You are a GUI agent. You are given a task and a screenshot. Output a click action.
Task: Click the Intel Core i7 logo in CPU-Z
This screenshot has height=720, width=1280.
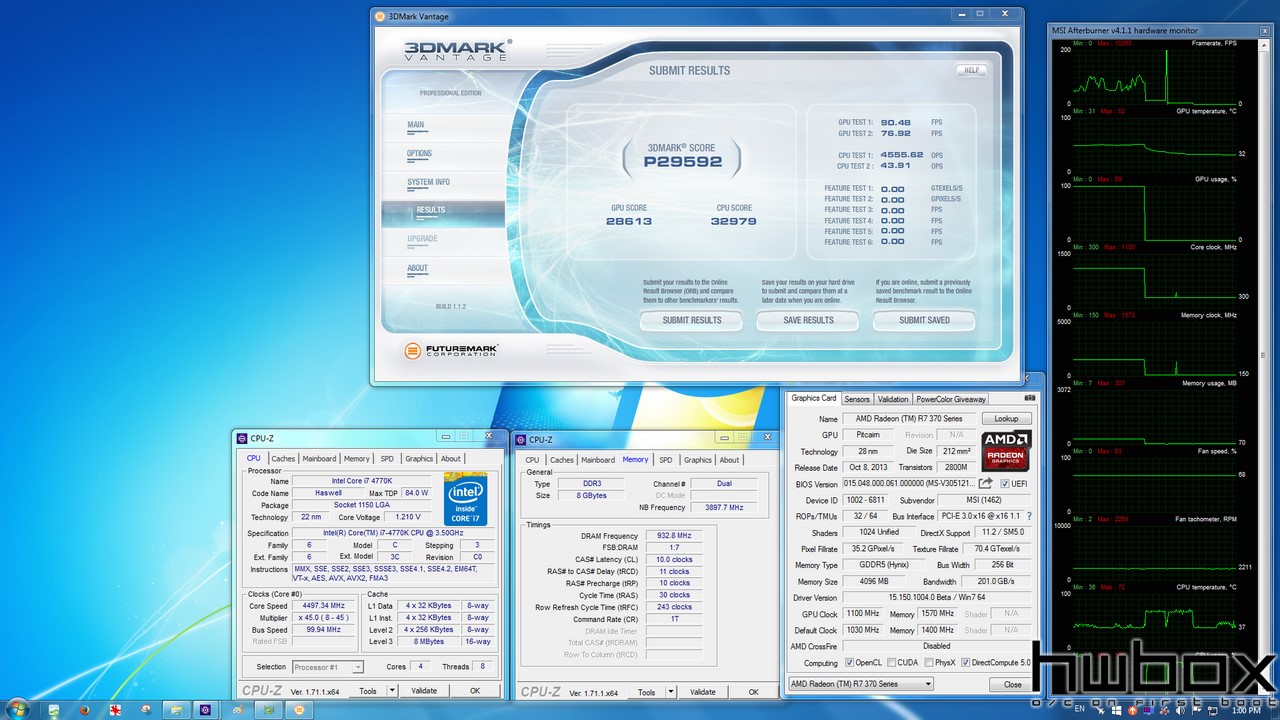[465, 499]
